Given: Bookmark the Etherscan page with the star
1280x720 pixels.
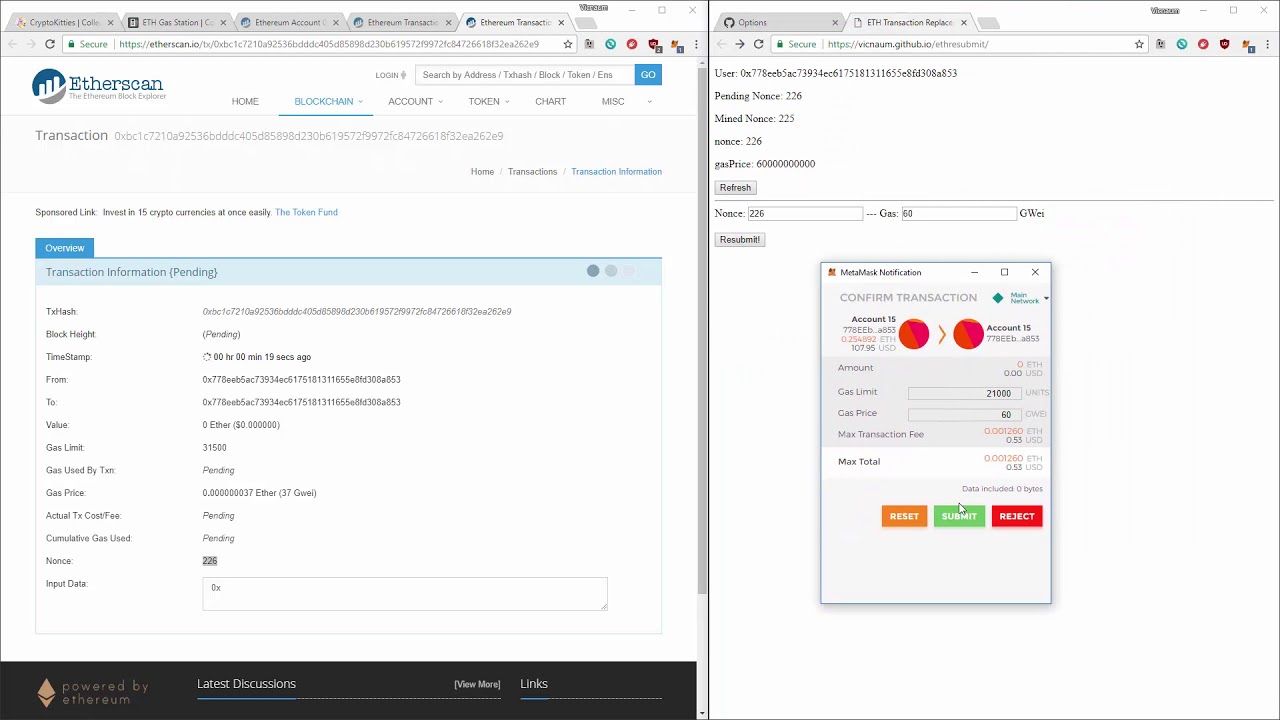Looking at the screenshot, I should pyautogui.click(x=568, y=44).
